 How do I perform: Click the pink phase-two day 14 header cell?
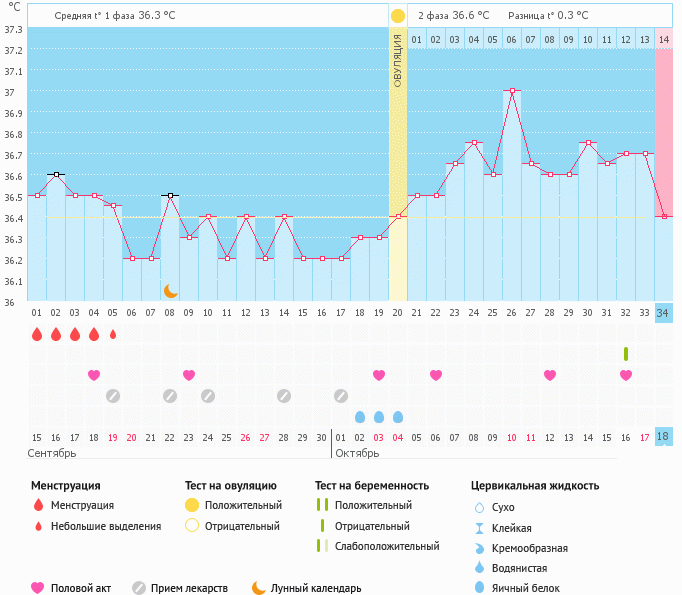click(x=664, y=39)
